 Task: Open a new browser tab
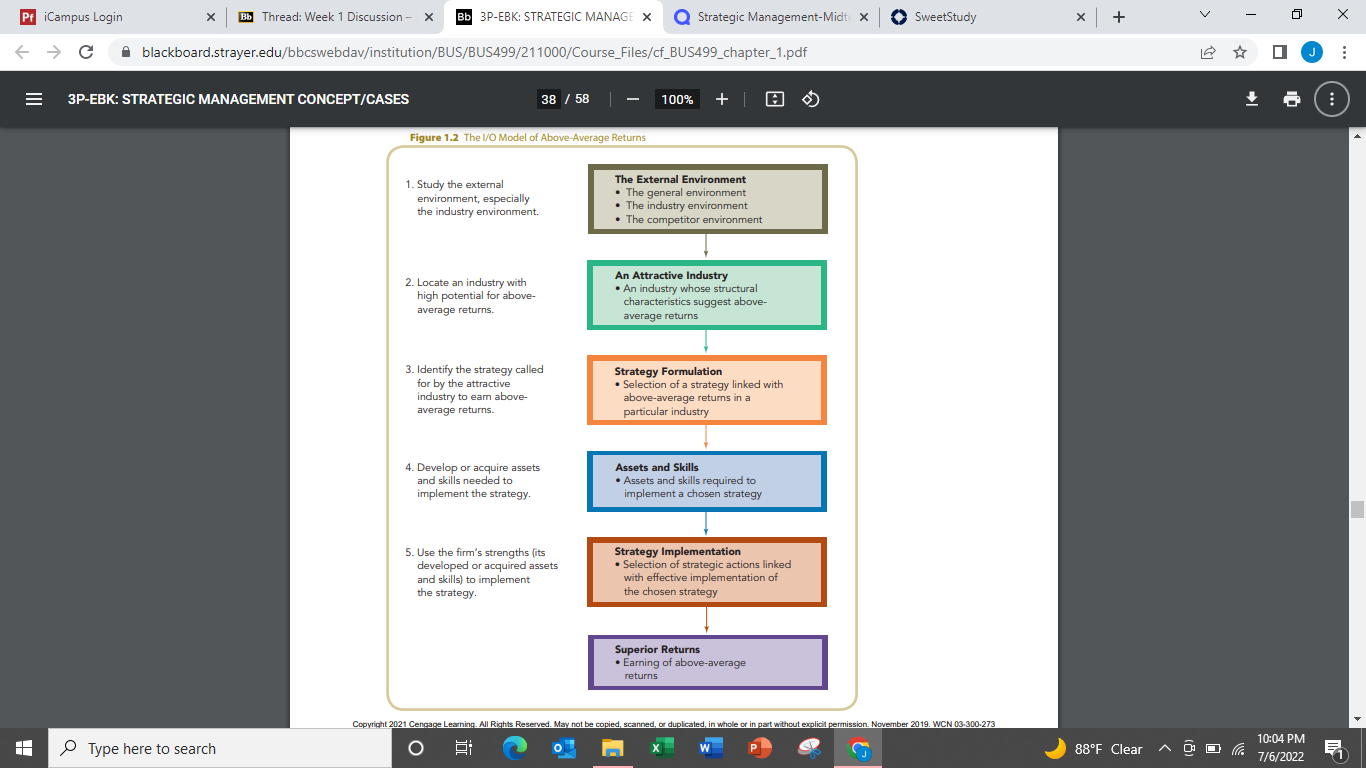pyautogui.click(x=1118, y=17)
